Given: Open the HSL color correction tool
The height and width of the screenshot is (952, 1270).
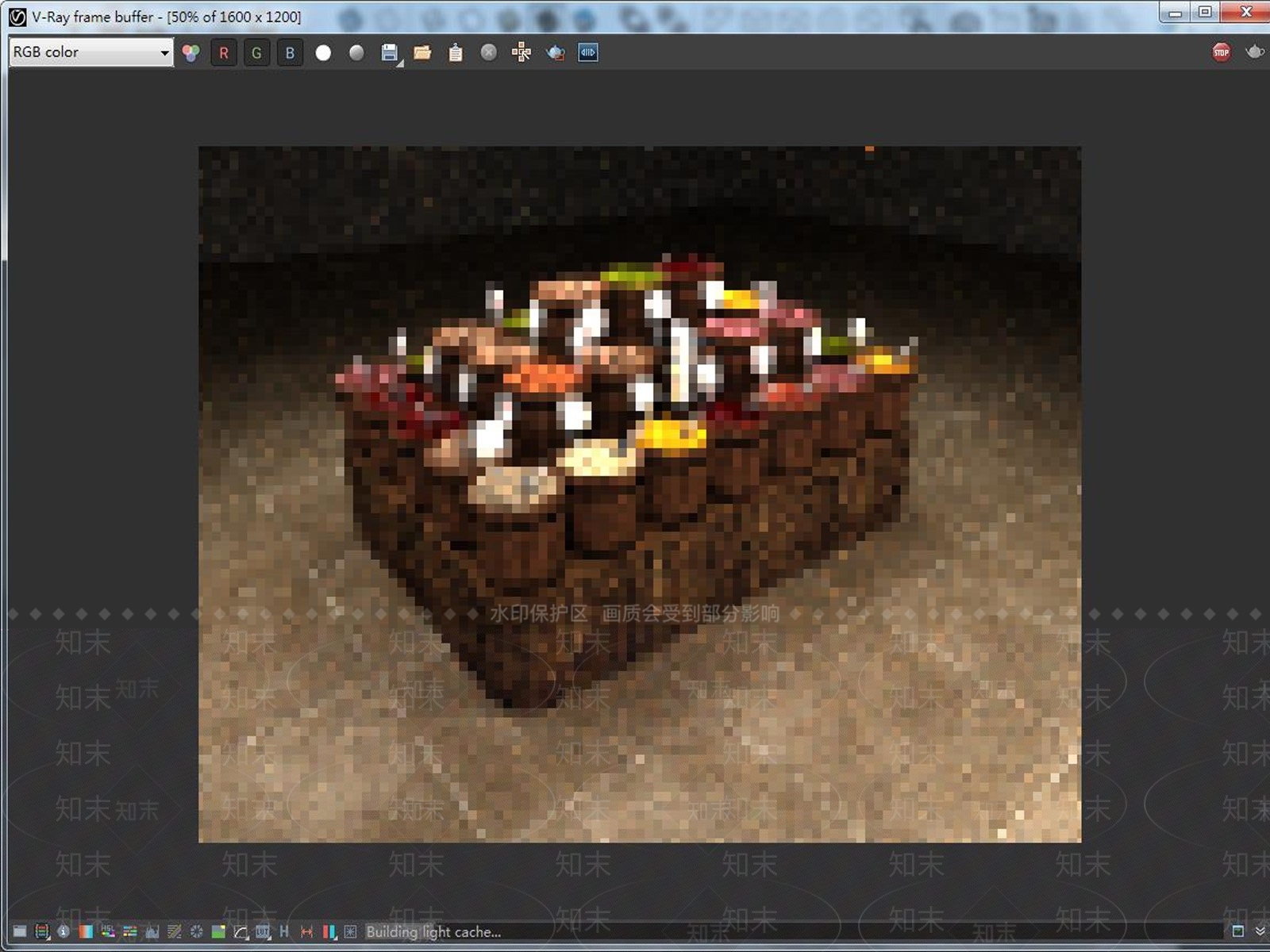Looking at the screenshot, I should [108, 931].
